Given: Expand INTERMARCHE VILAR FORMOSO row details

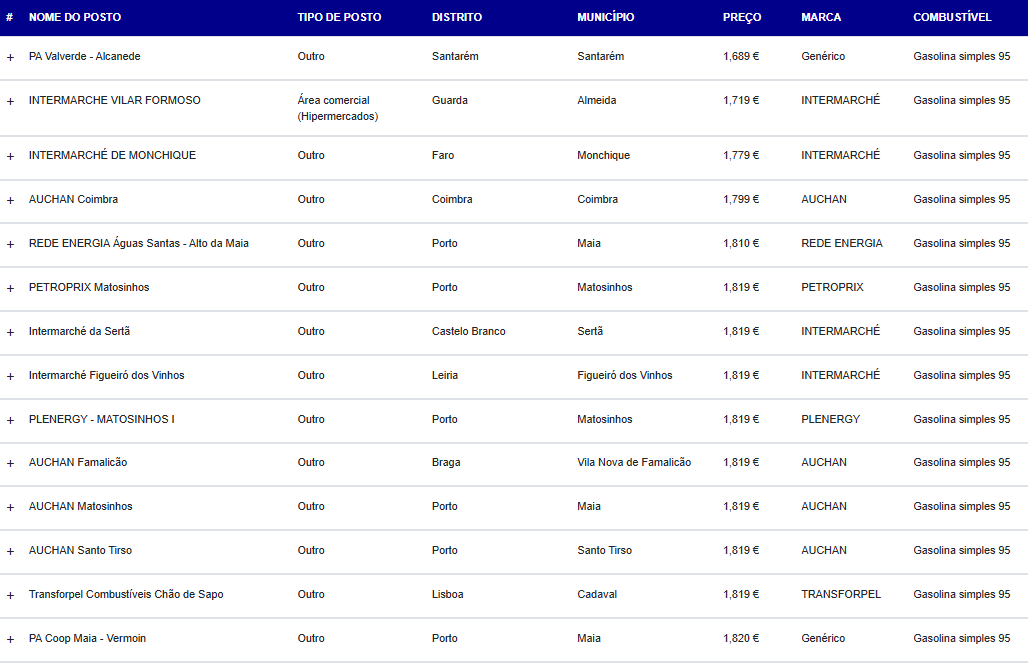Looking at the screenshot, I should [x=10, y=102].
